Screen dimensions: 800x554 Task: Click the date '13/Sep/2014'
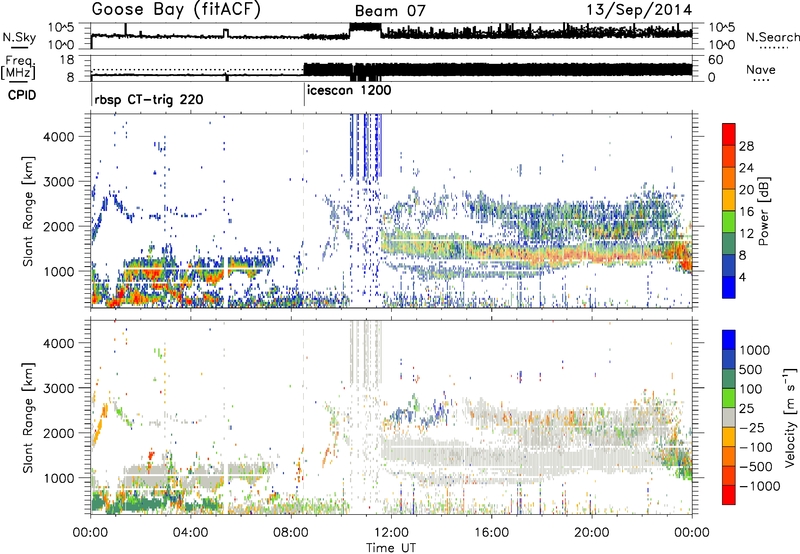pos(639,10)
